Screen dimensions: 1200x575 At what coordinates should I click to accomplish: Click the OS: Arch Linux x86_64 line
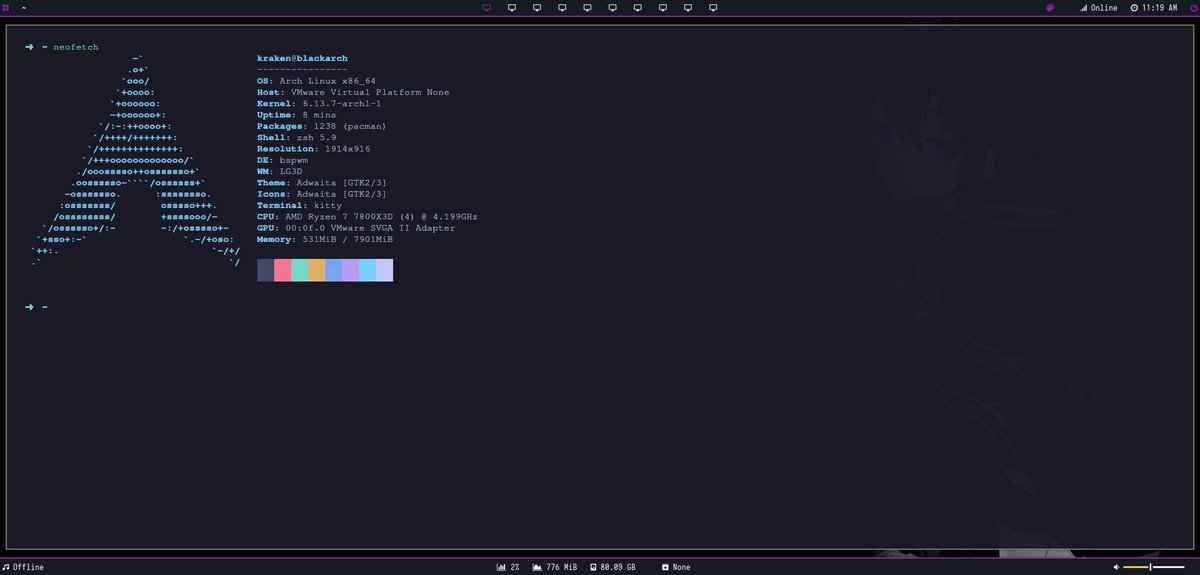(316, 81)
